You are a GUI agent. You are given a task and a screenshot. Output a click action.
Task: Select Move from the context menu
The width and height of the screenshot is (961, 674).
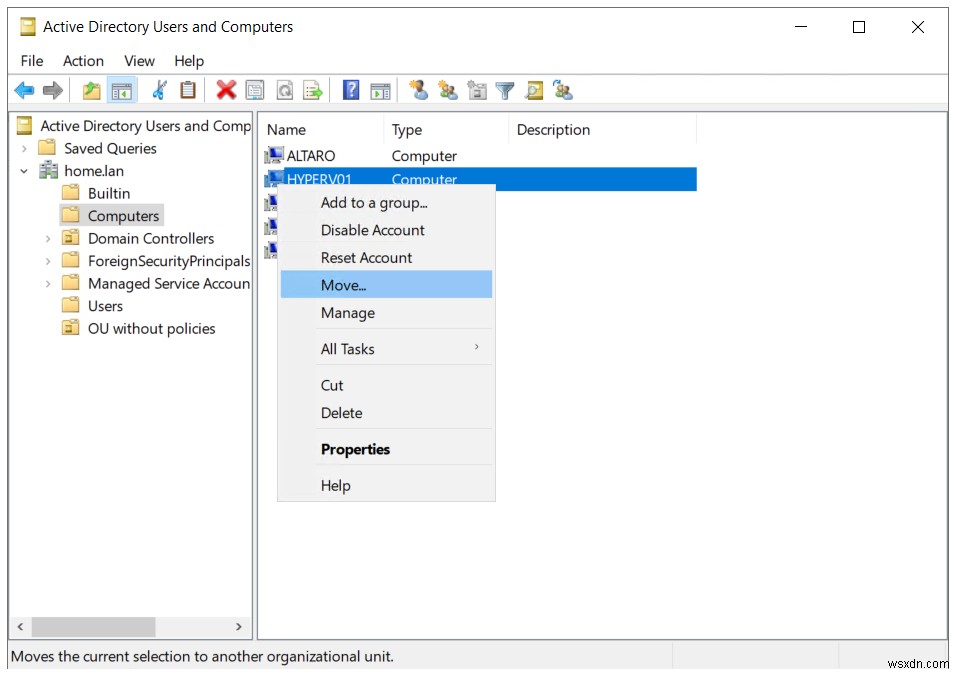[347, 284]
